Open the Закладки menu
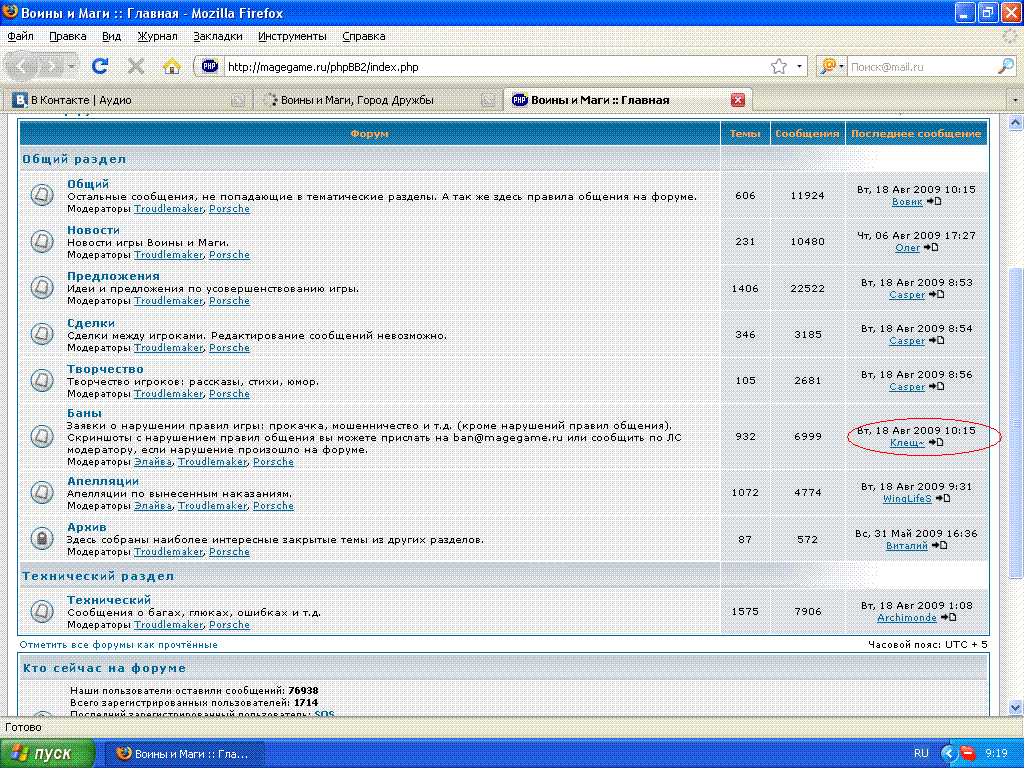 coord(218,37)
